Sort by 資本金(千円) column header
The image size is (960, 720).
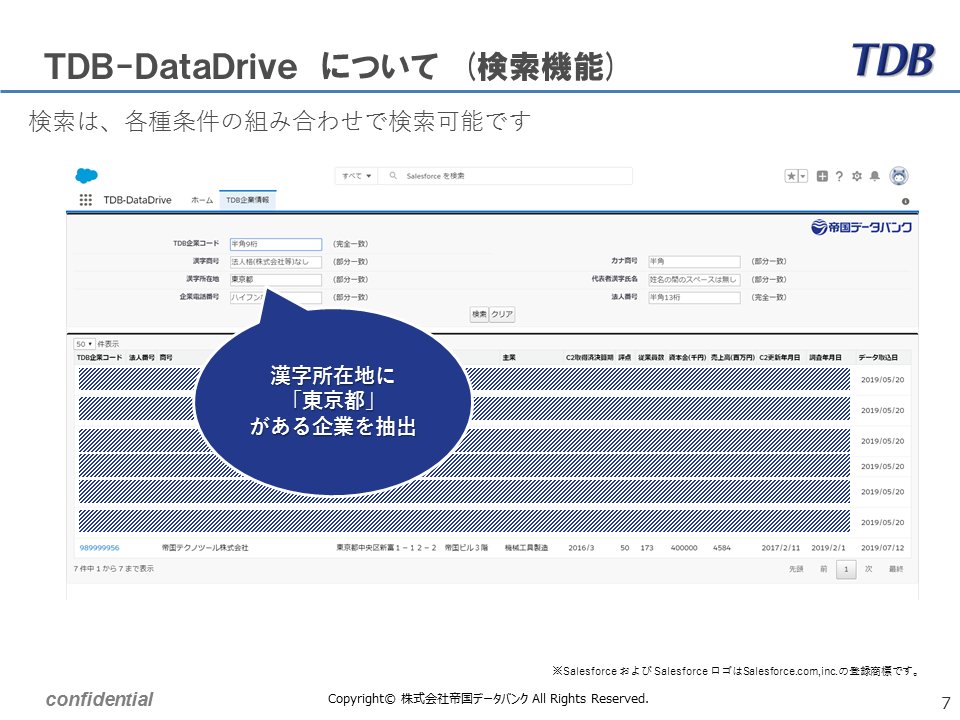click(688, 358)
